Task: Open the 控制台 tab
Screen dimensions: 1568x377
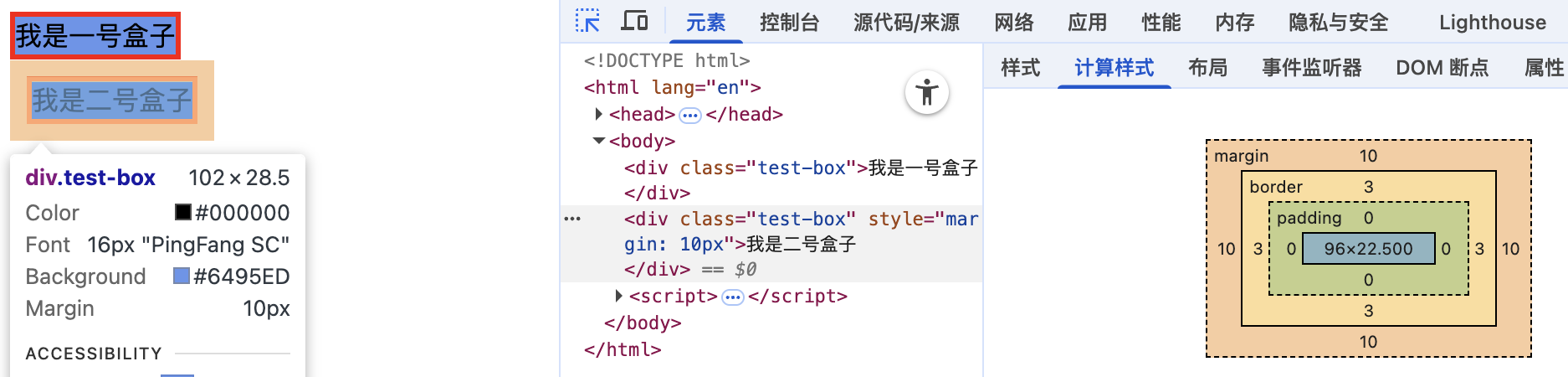Action: point(789,23)
